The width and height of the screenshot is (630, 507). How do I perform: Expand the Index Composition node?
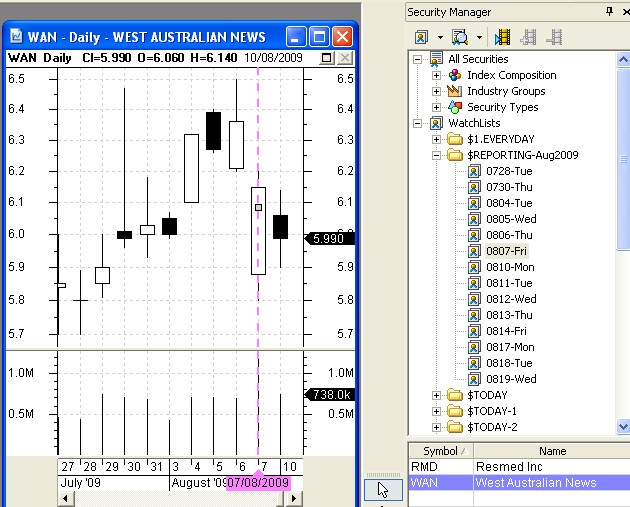coord(436,76)
